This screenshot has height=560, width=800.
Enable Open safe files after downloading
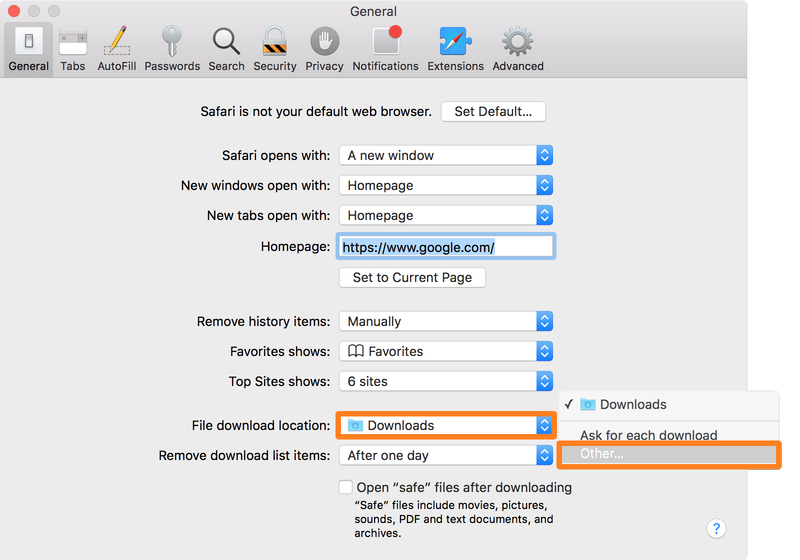click(x=345, y=487)
